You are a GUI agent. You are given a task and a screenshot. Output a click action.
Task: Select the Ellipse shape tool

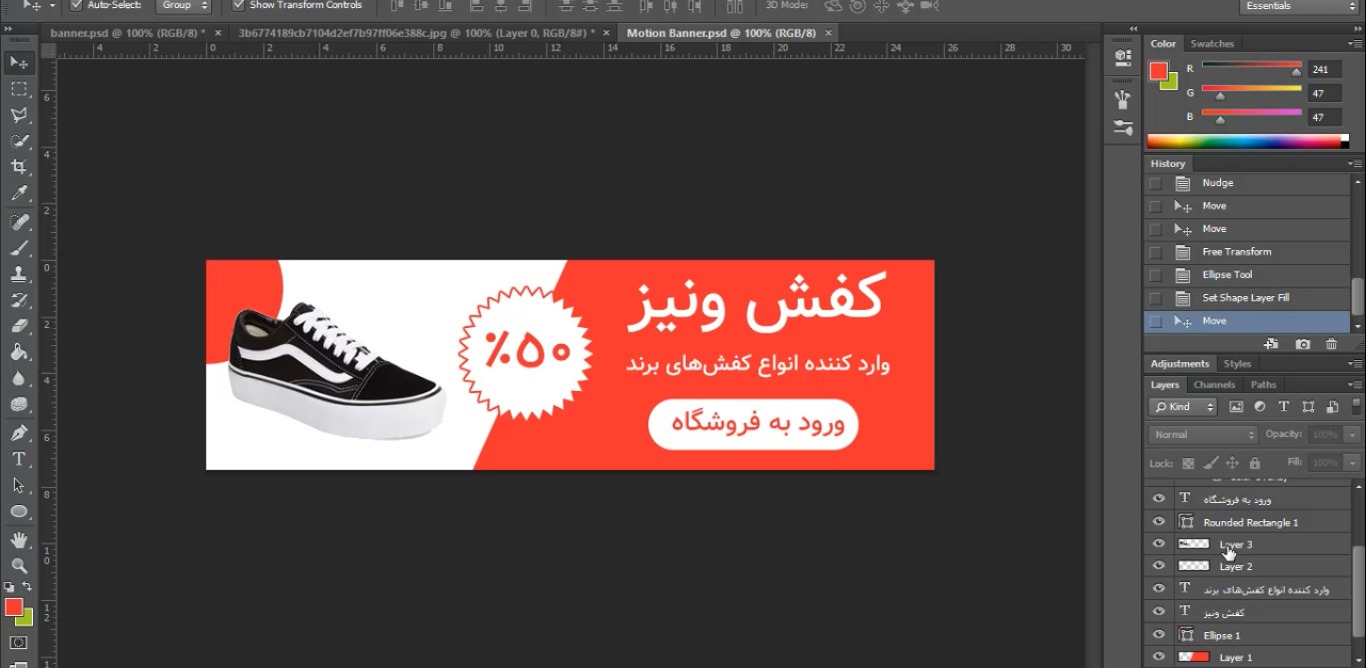pos(19,511)
